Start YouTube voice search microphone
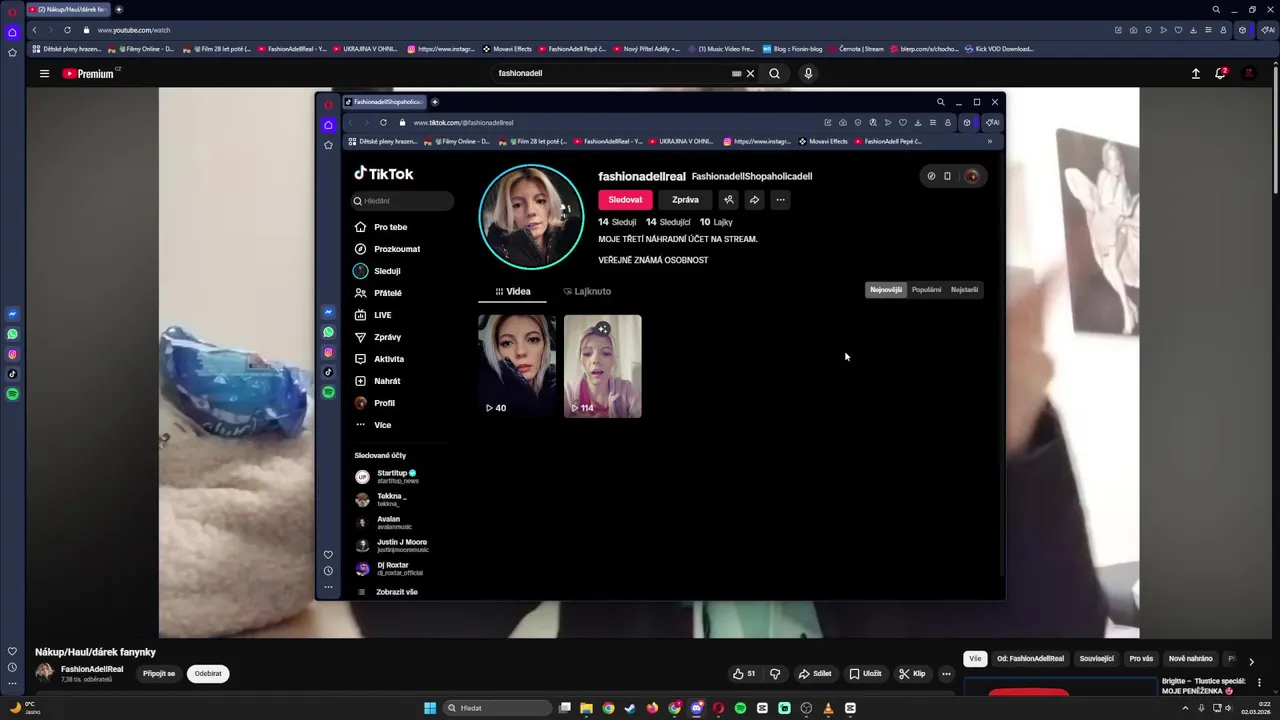 point(808,73)
